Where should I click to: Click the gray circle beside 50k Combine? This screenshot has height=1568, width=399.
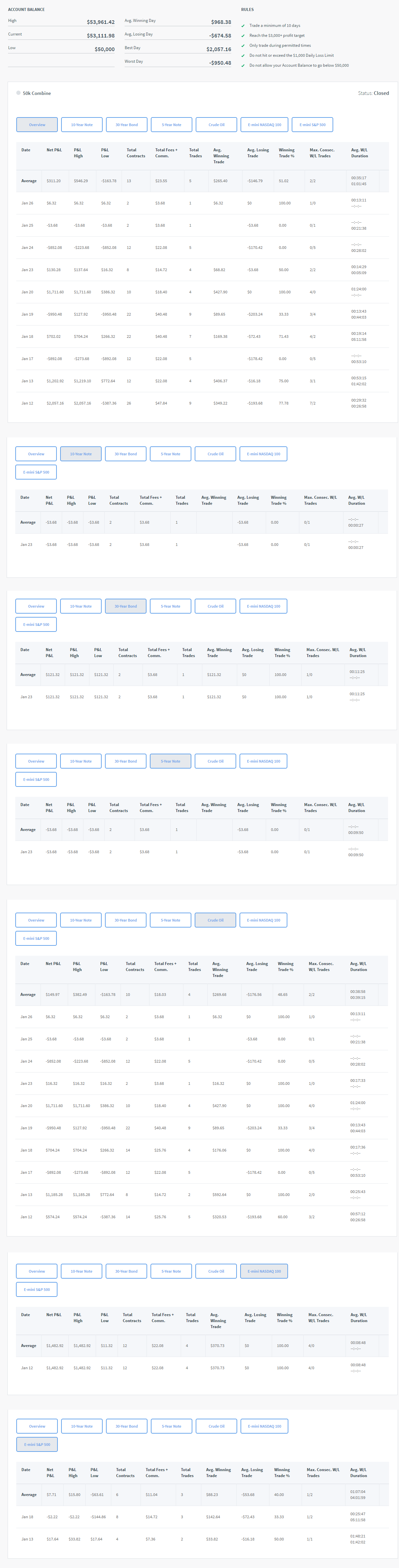[x=18, y=93]
